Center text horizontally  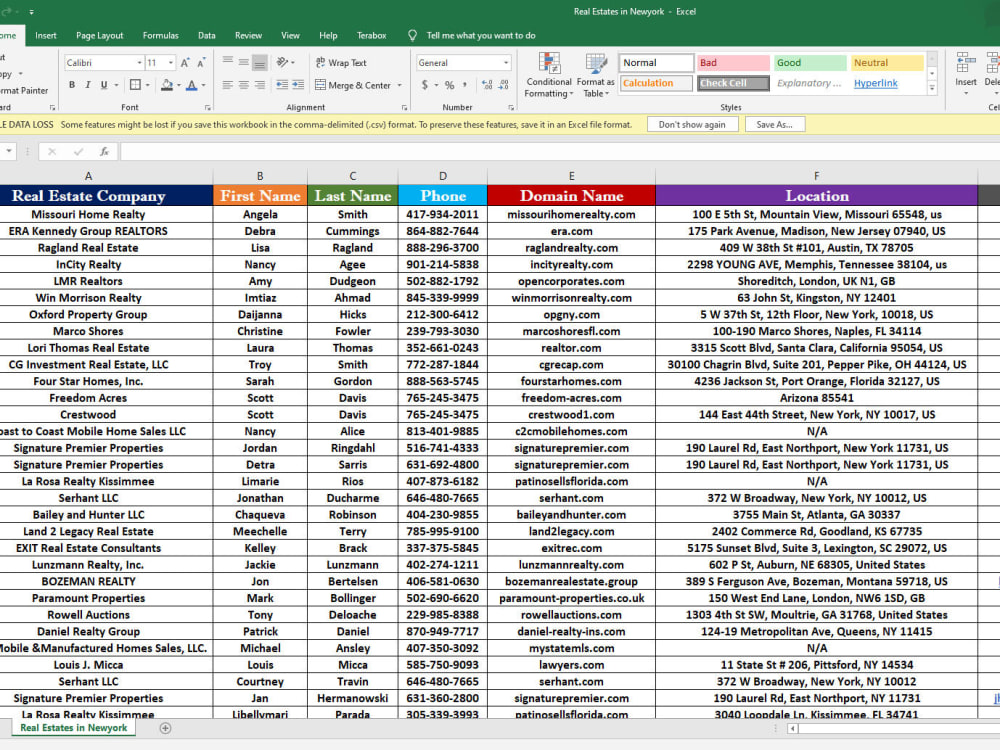coord(244,85)
